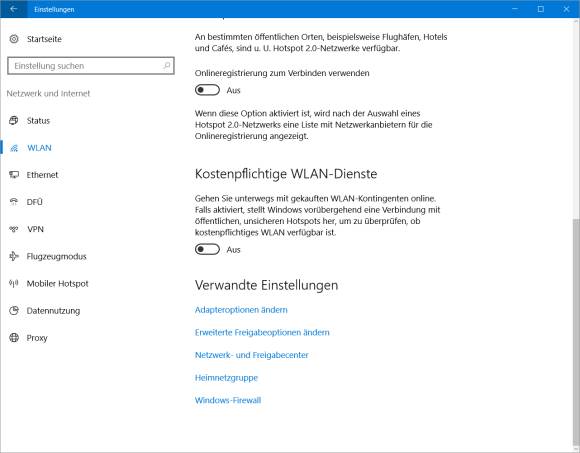Click the Einstellung suchen search field

coord(91,66)
